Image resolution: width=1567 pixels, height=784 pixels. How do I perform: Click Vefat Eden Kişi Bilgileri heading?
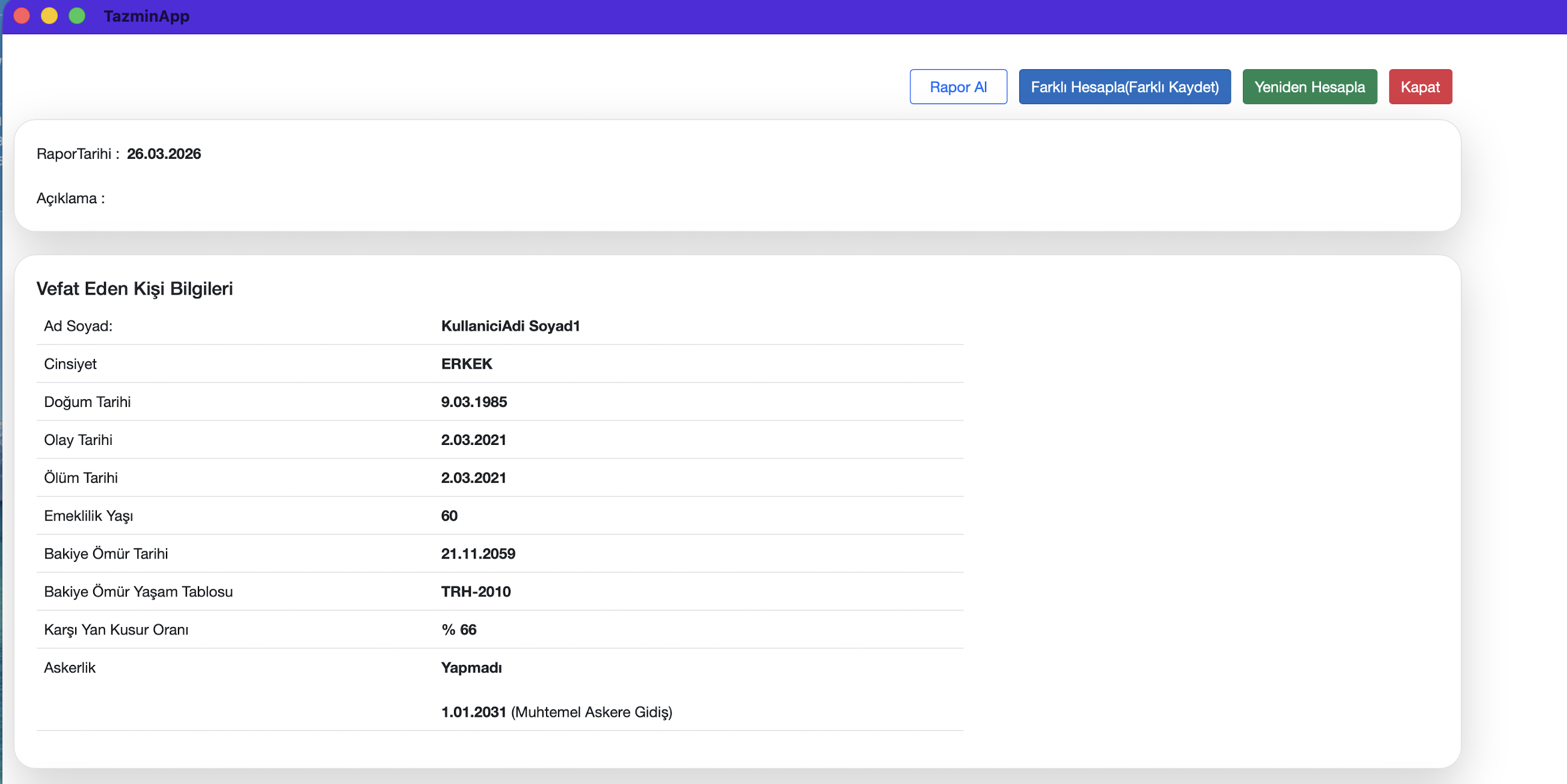coord(135,289)
